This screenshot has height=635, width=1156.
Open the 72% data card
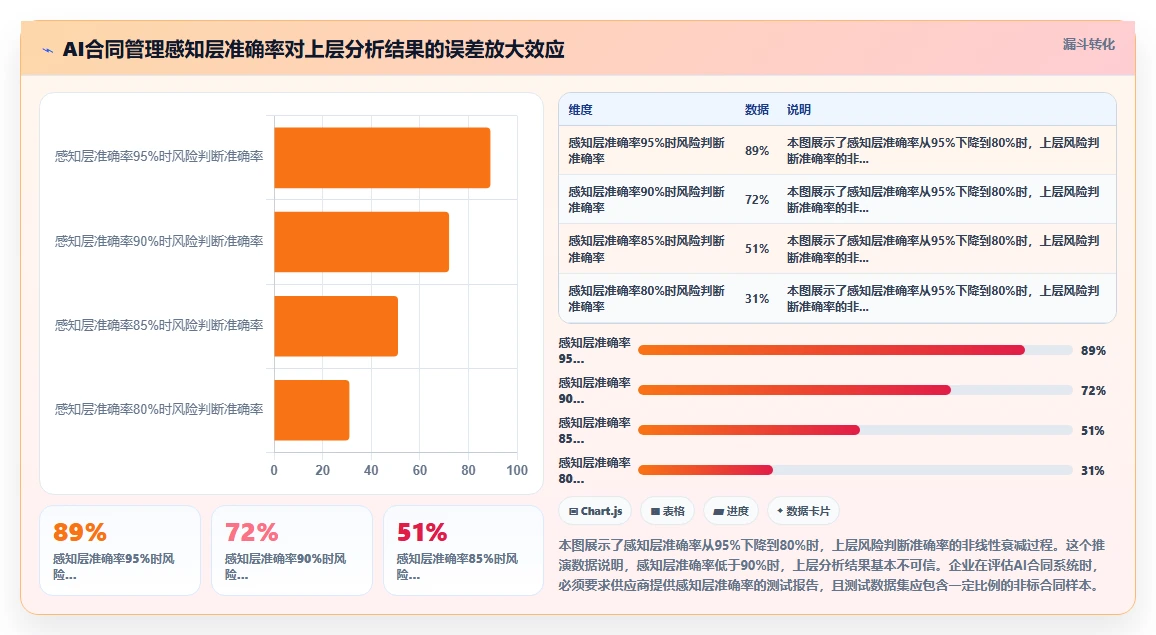292,550
